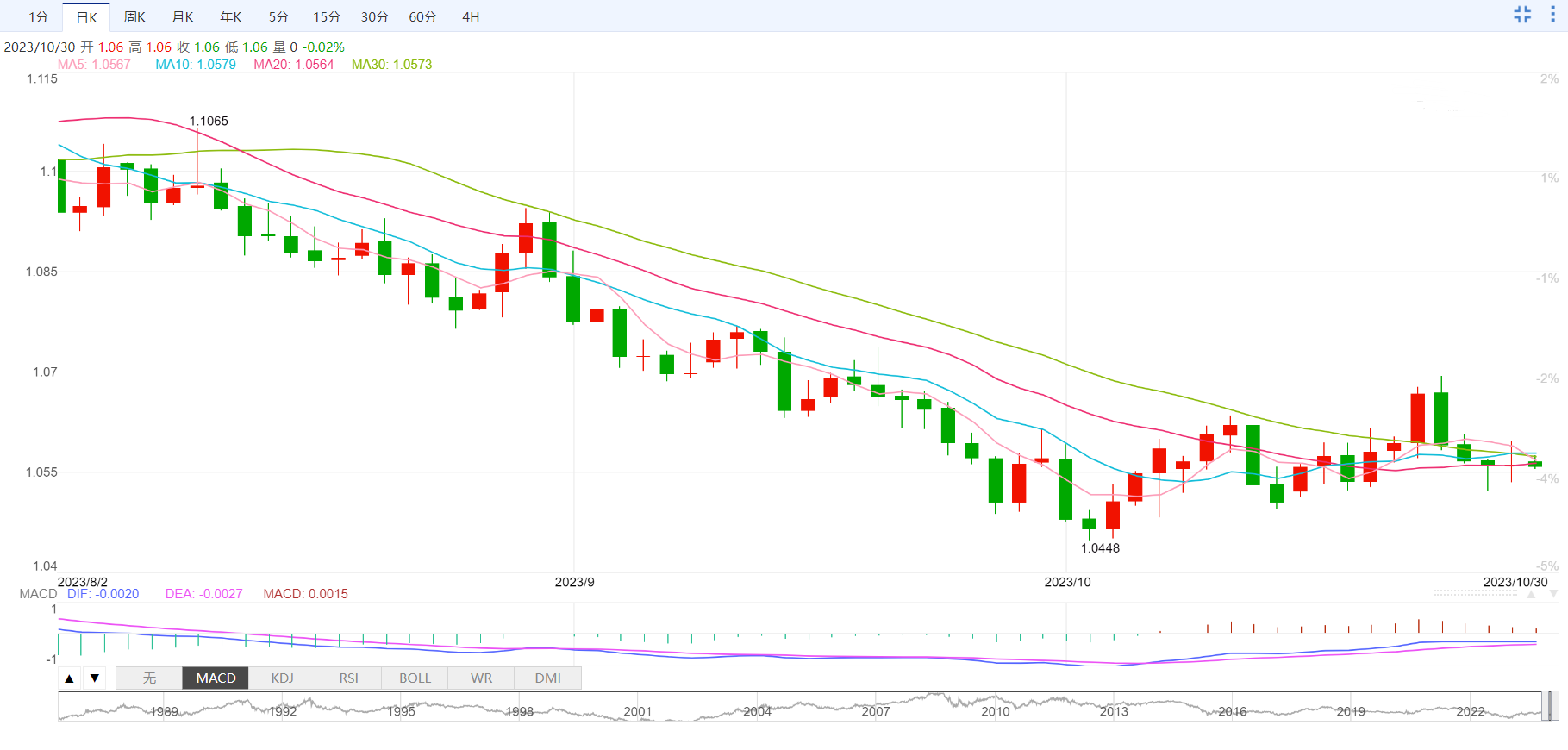
Task: Open the three-dot more options menu
Action: pos(1553,15)
